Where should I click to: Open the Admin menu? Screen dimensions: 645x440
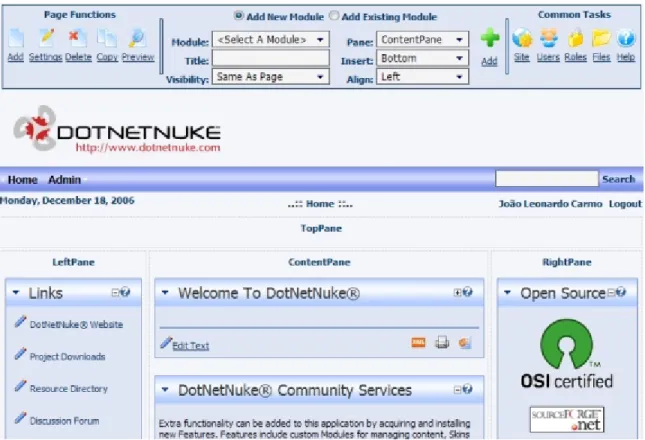[x=65, y=180]
